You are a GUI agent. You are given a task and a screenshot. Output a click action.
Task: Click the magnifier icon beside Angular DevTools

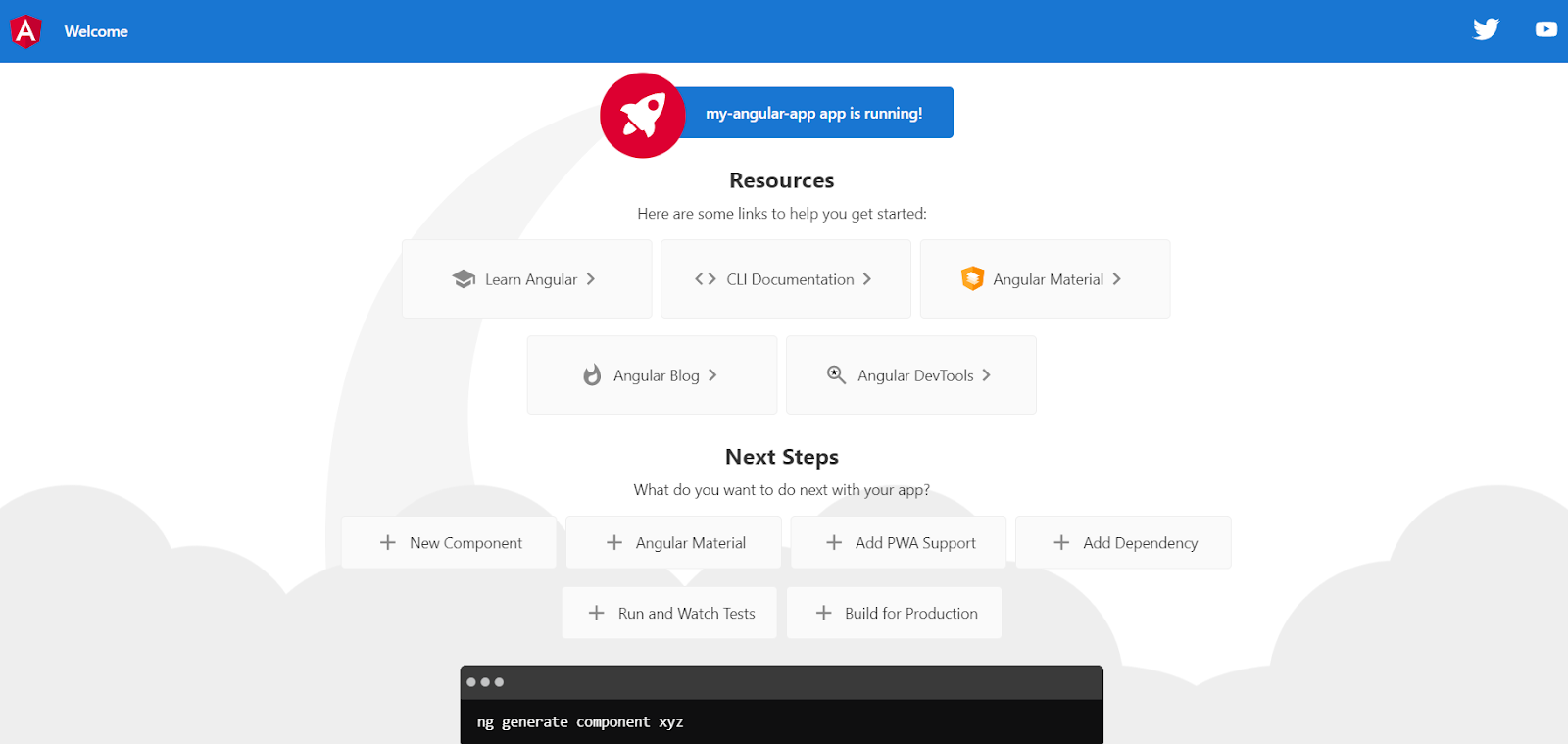836,375
